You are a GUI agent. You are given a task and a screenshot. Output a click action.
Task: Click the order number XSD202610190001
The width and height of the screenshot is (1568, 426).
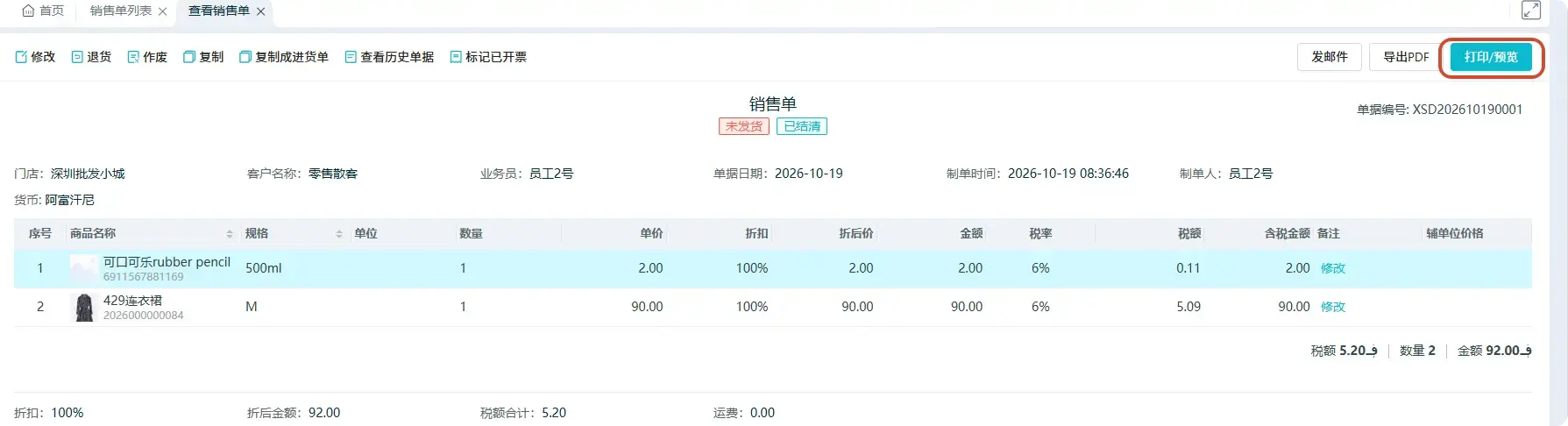[1467, 110]
